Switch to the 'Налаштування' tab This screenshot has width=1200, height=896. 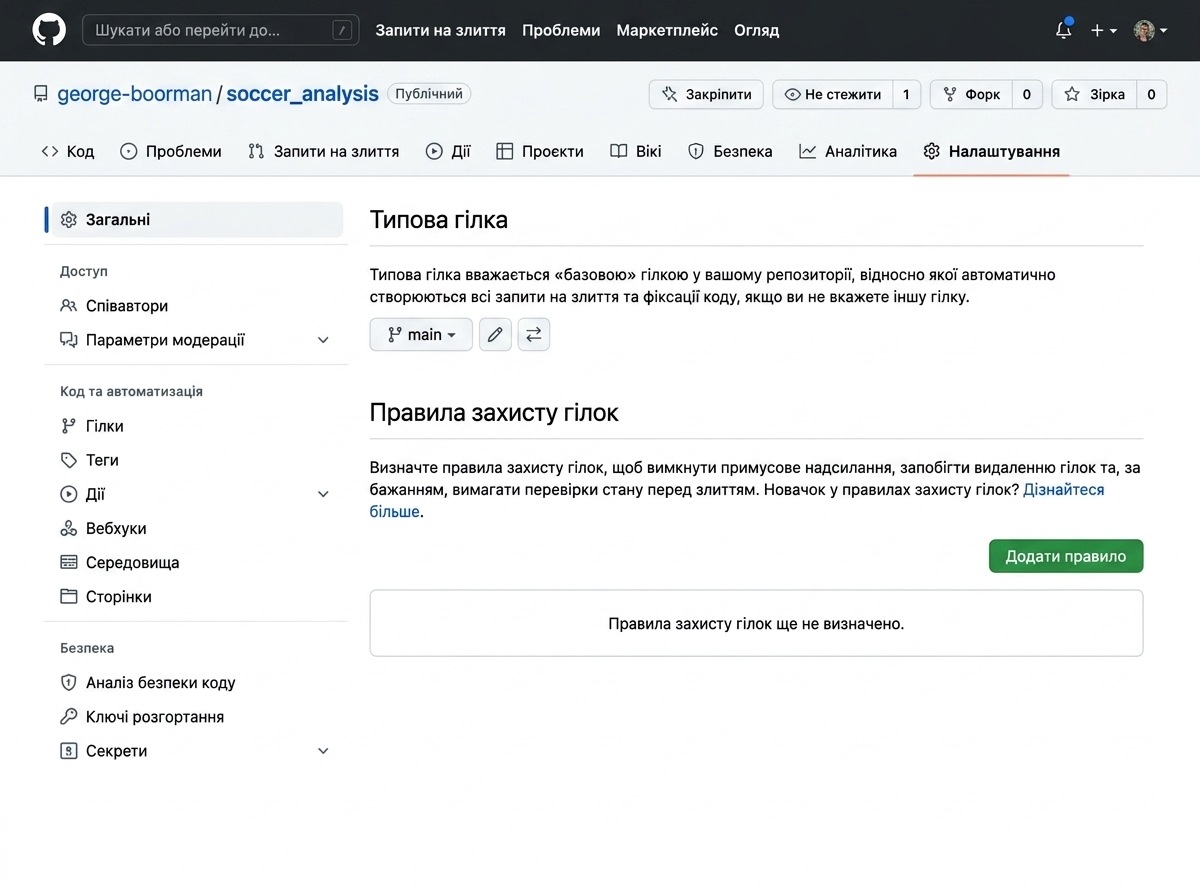[991, 151]
